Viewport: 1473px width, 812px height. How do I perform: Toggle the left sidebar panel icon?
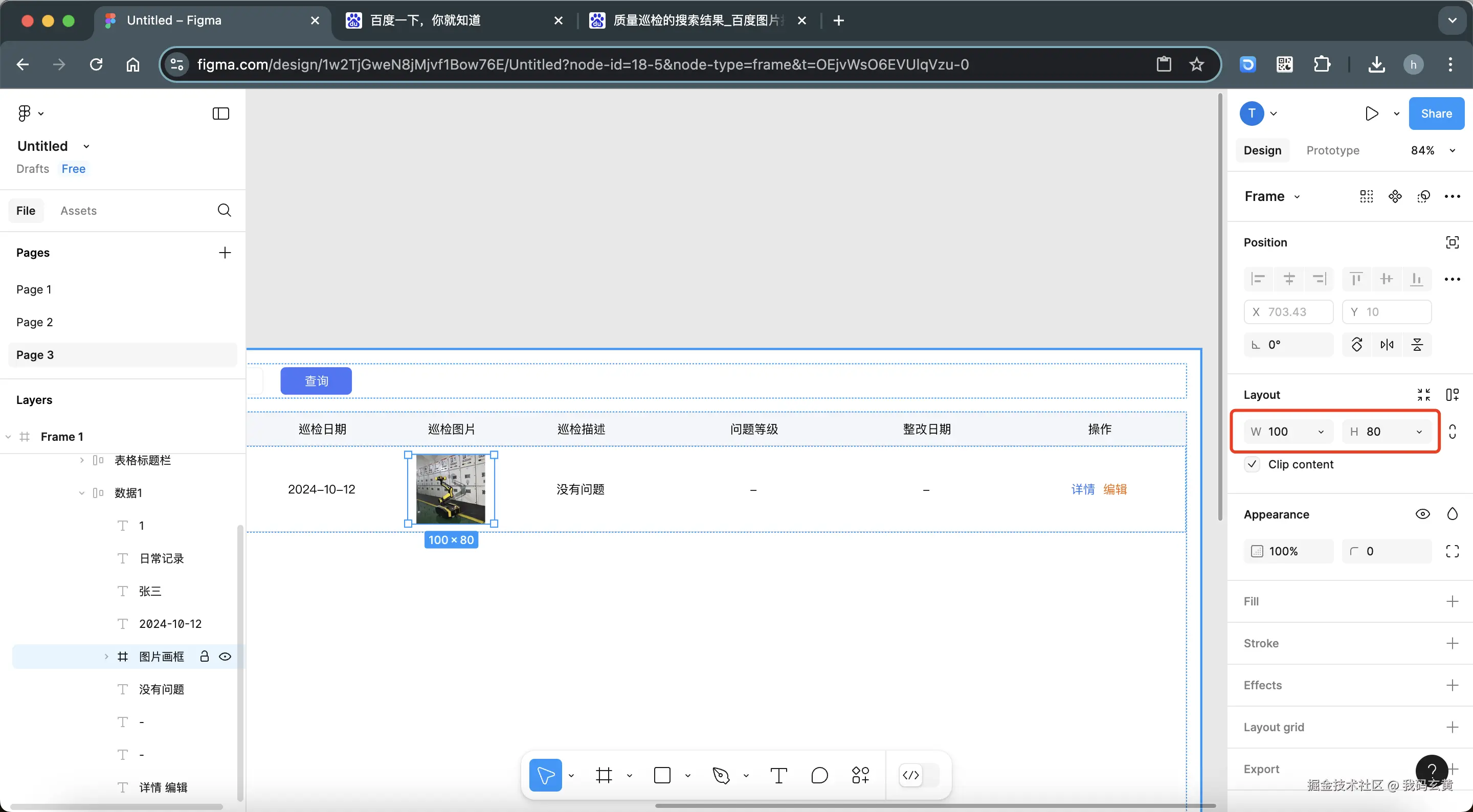221,113
